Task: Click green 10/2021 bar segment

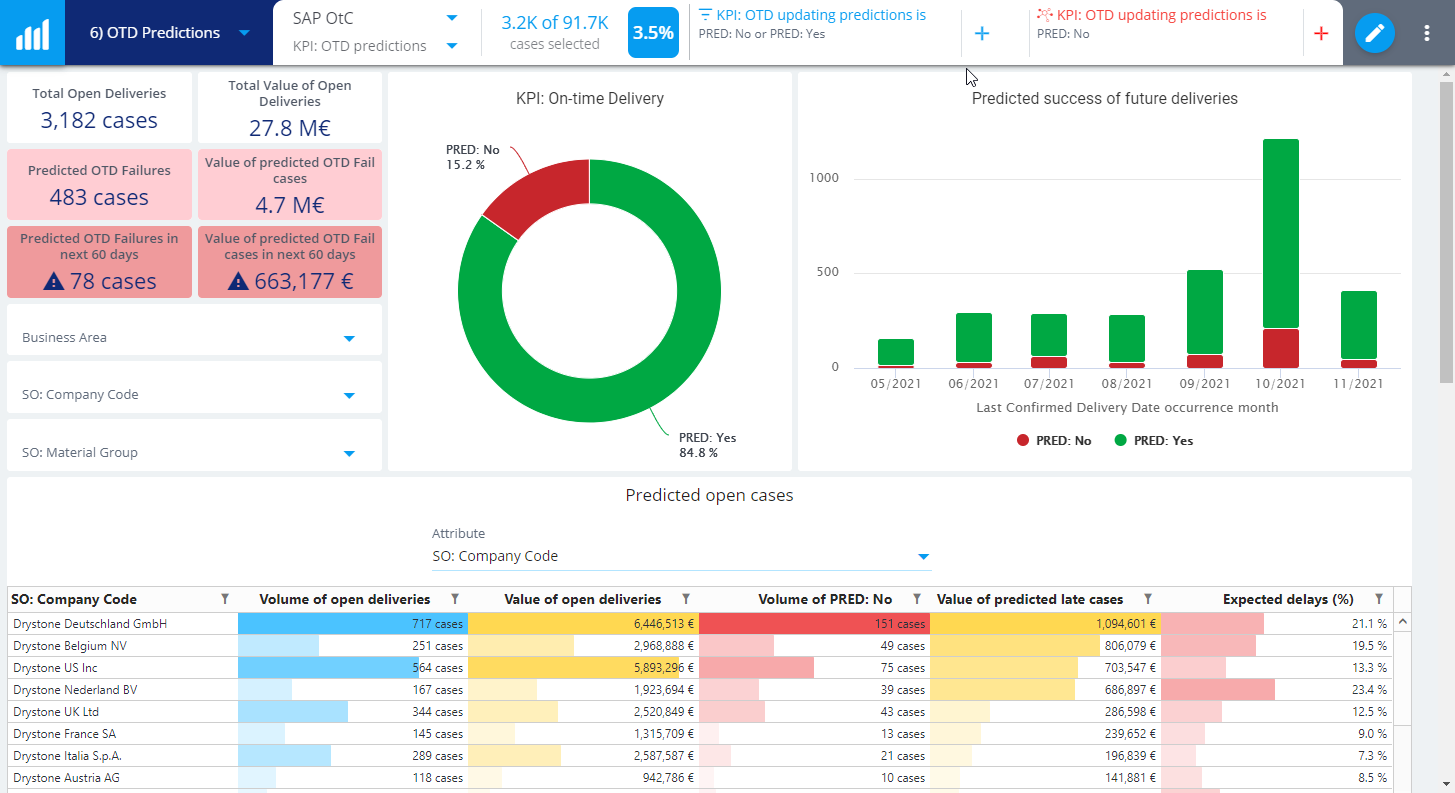Action: pyautogui.click(x=1281, y=233)
